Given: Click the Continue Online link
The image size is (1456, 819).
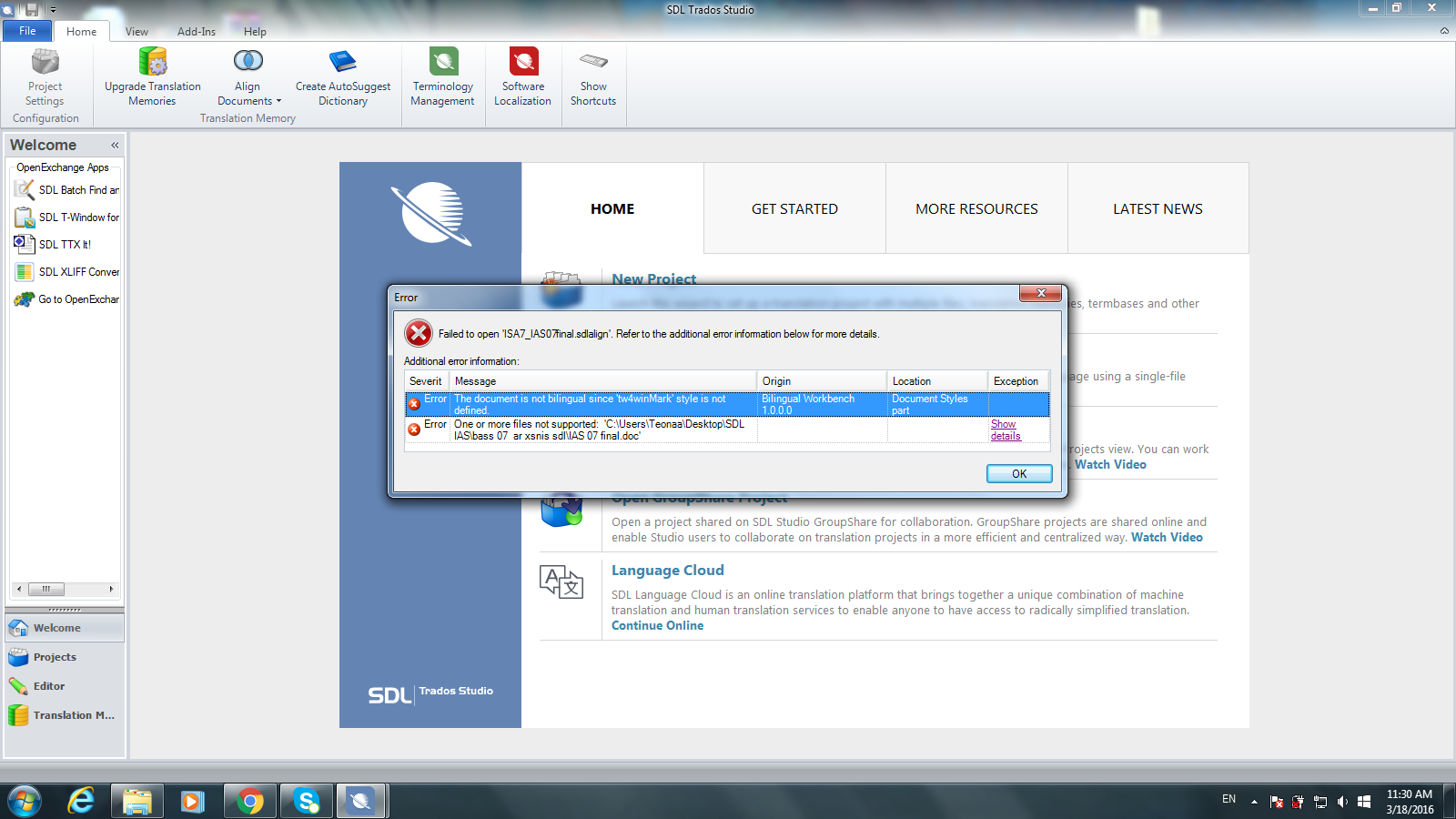Looking at the screenshot, I should pyautogui.click(x=657, y=625).
